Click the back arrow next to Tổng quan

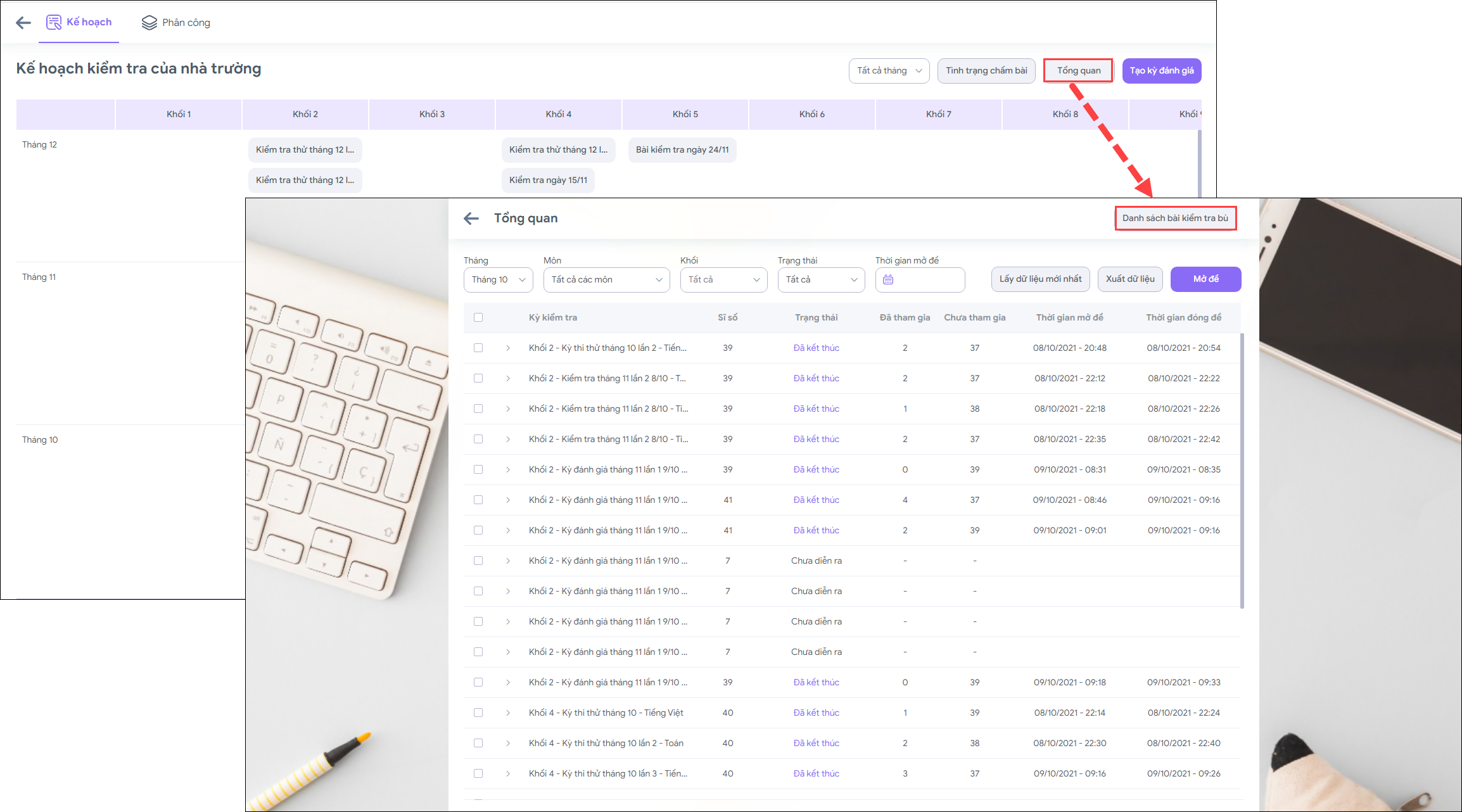[x=471, y=219]
